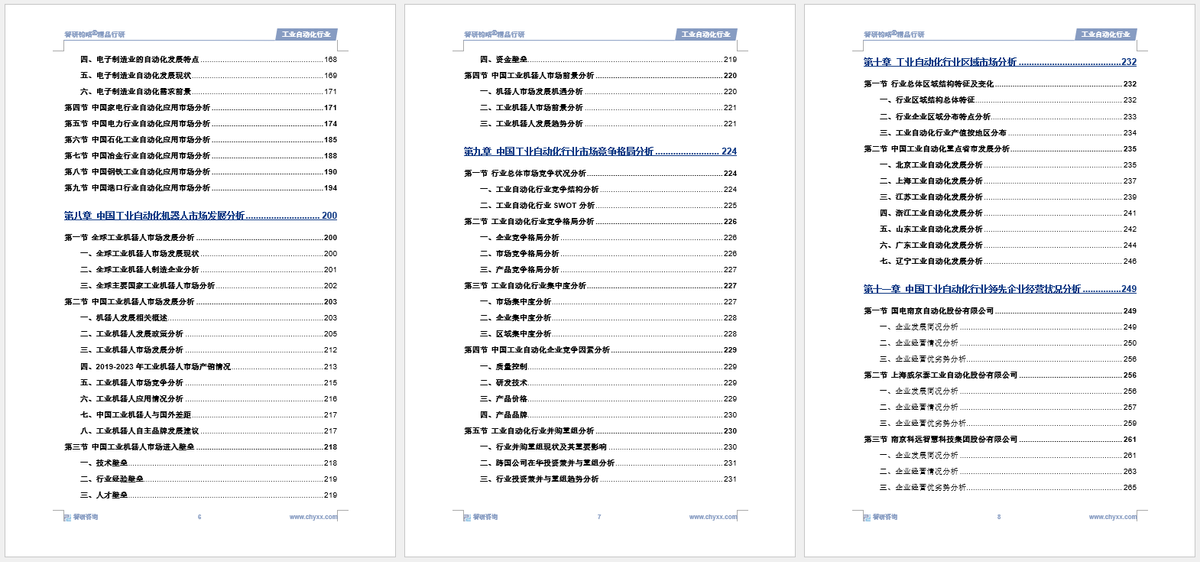Click the footer logo icon on page 8
Image resolution: width=1200 pixels, height=562 pixels.
(867, 518)
